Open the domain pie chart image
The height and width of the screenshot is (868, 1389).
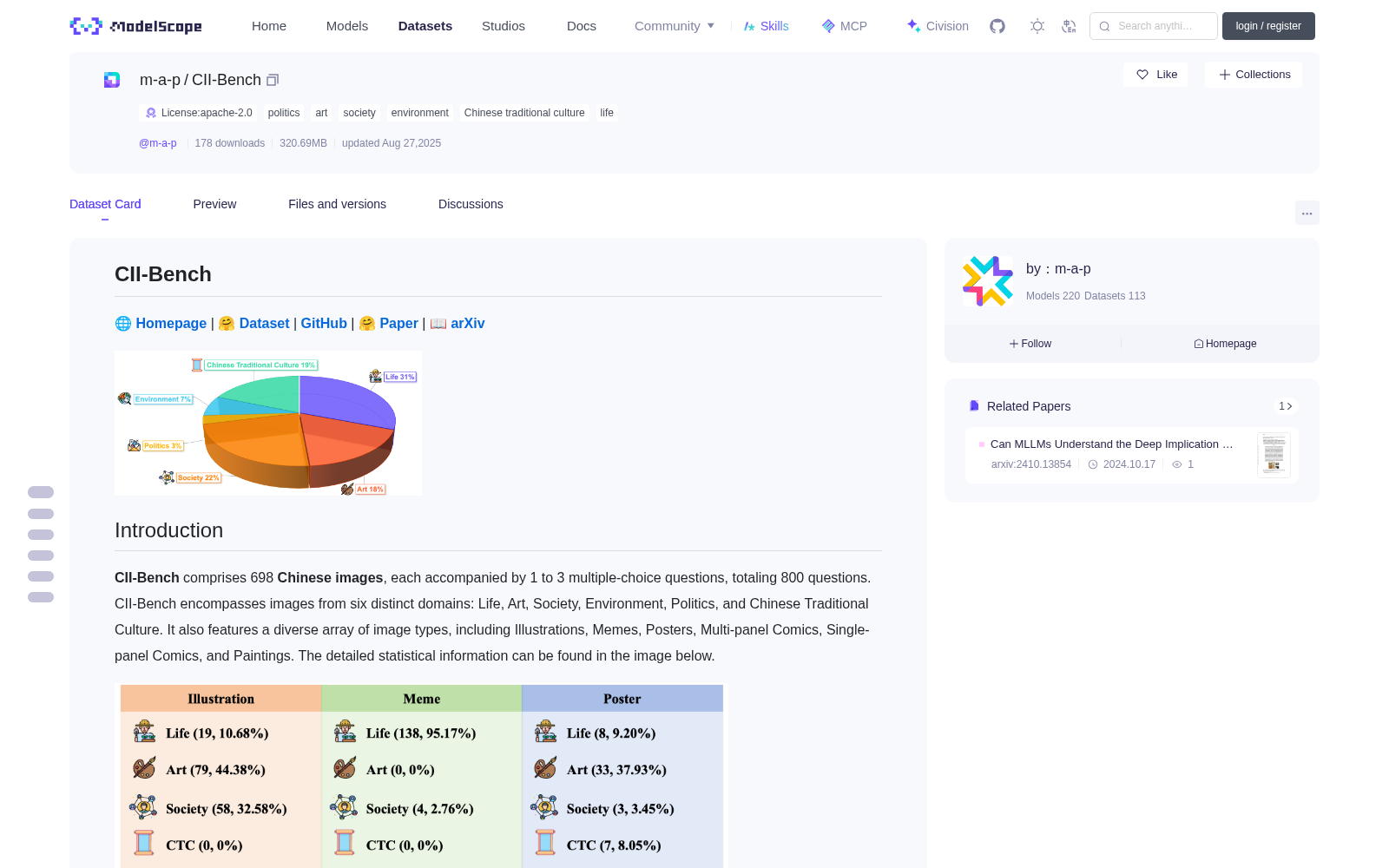(x=268, y=424)
